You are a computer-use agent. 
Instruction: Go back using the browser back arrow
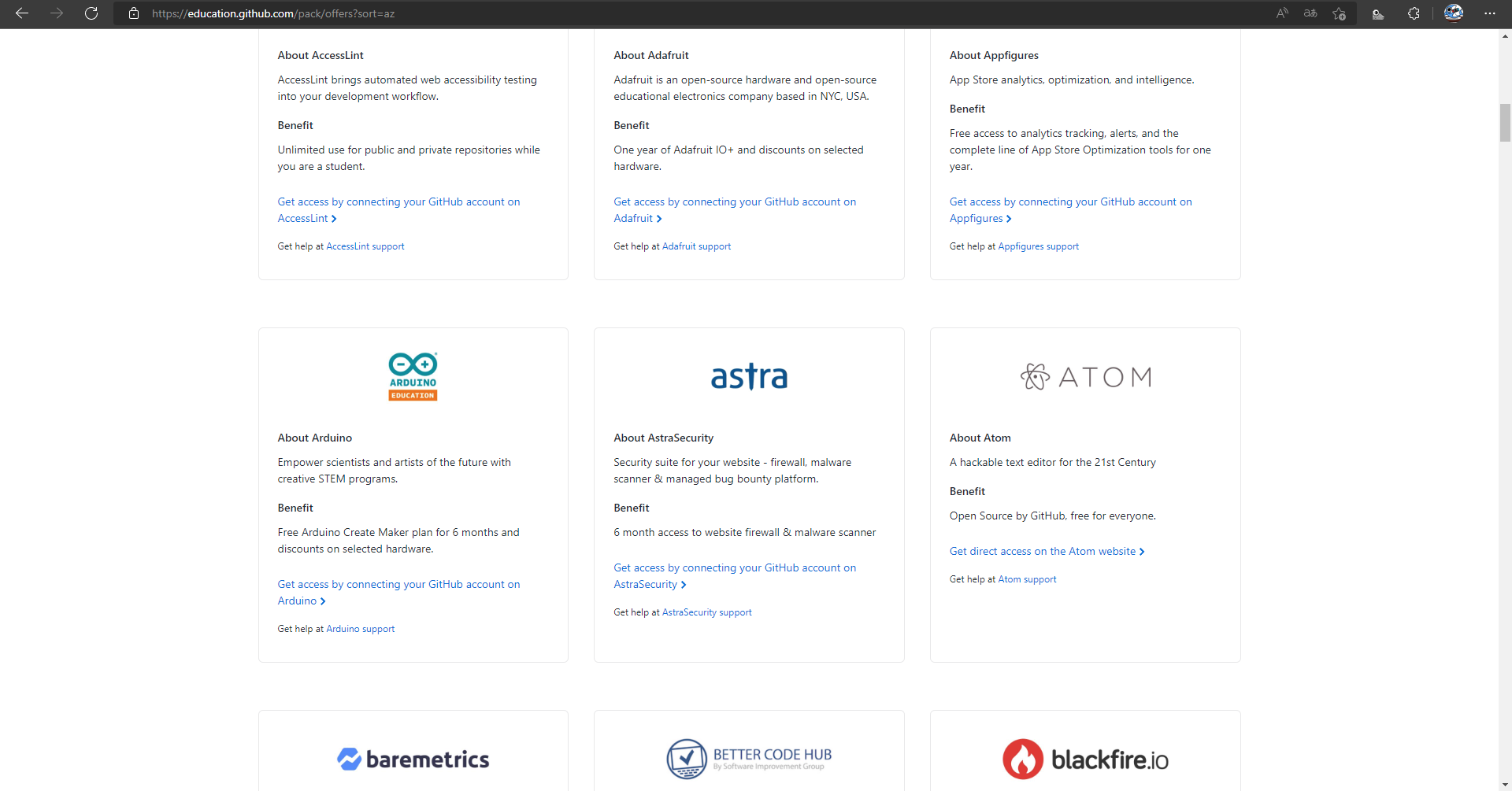click(22, 13)
